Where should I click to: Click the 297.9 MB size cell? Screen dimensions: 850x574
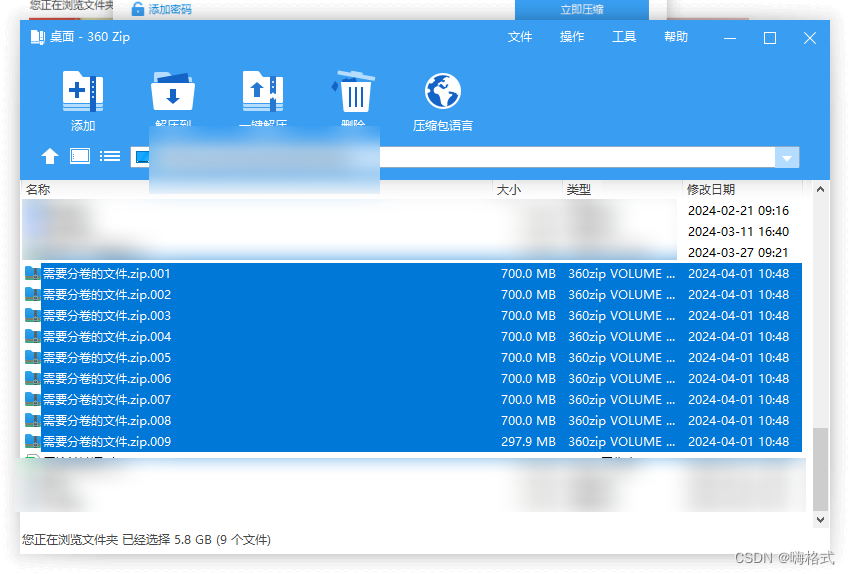(x=529, y=442)
